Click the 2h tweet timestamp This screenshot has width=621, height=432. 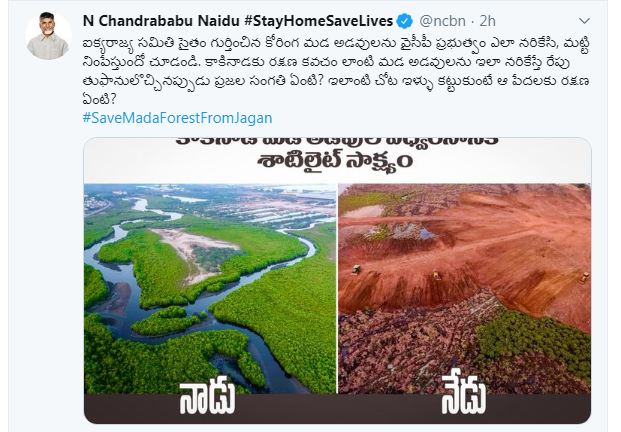click(x=488, y=21)
